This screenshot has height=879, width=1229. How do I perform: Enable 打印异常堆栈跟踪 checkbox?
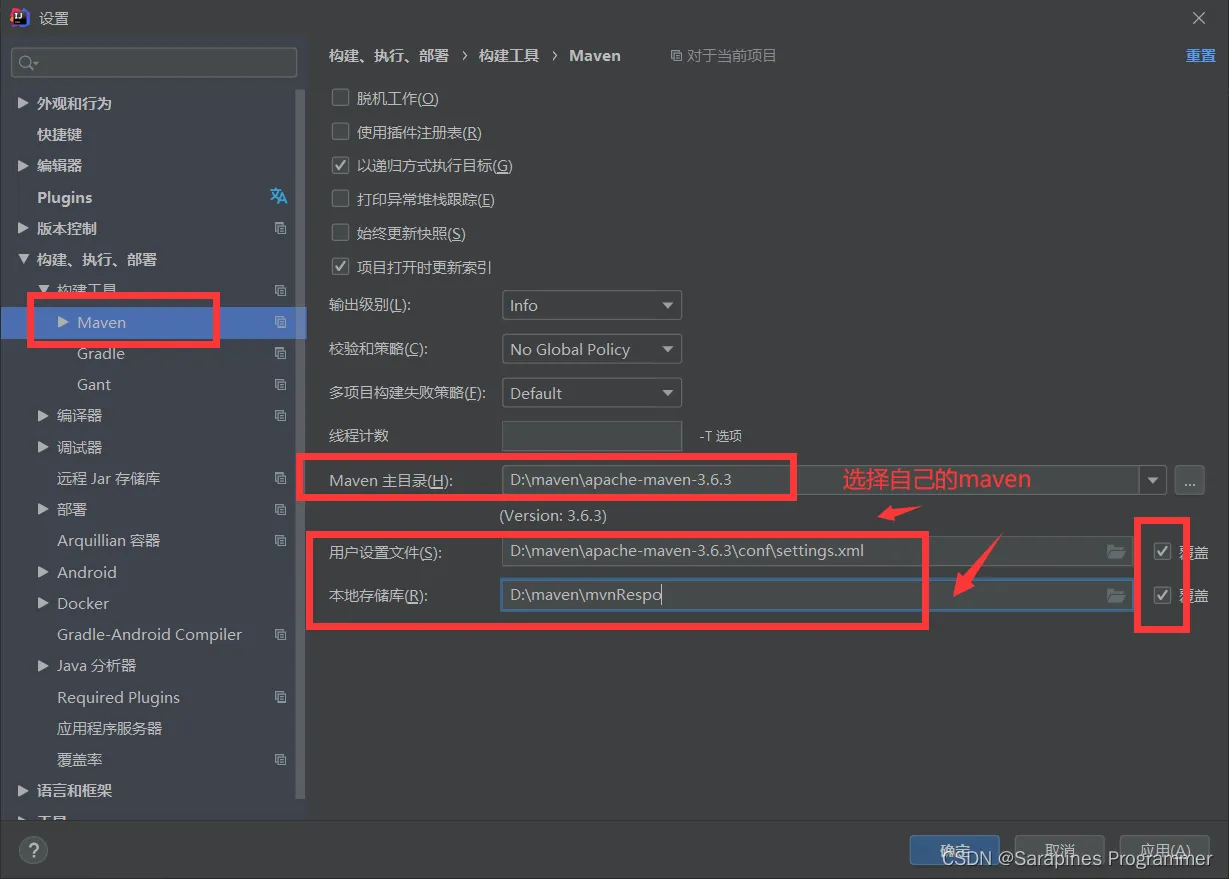coord(340,199)
